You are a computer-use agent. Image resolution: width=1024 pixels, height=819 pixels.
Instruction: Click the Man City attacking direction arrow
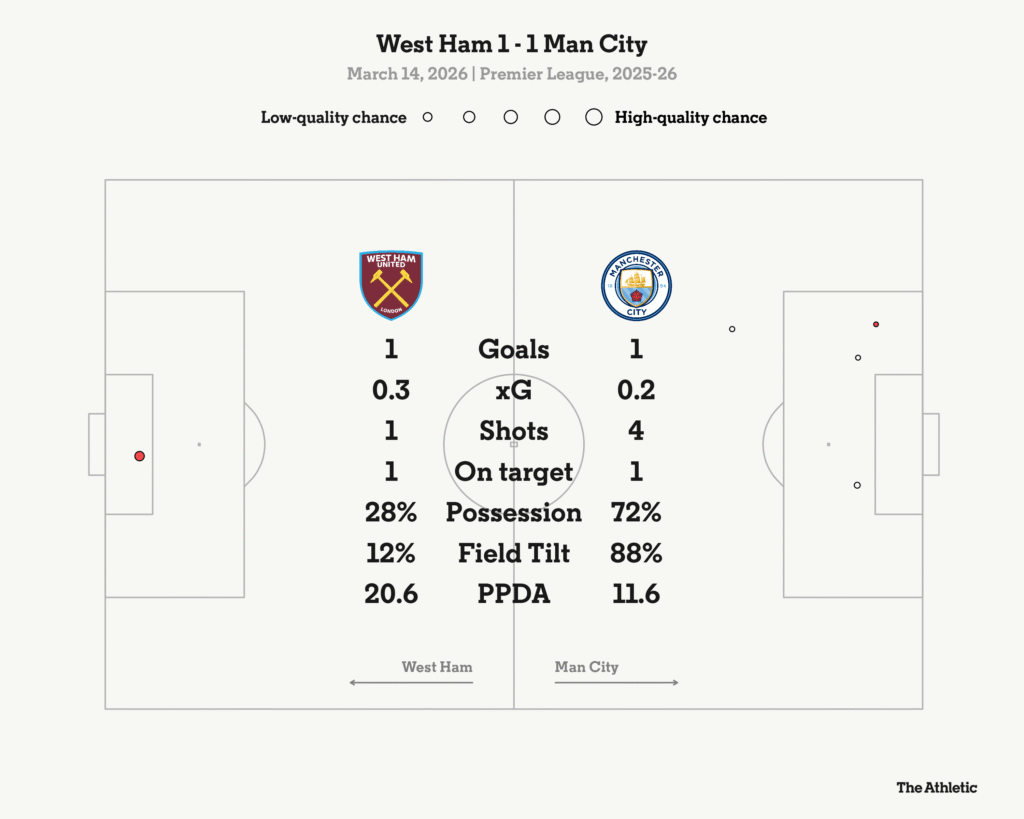(x=616, y=683)
